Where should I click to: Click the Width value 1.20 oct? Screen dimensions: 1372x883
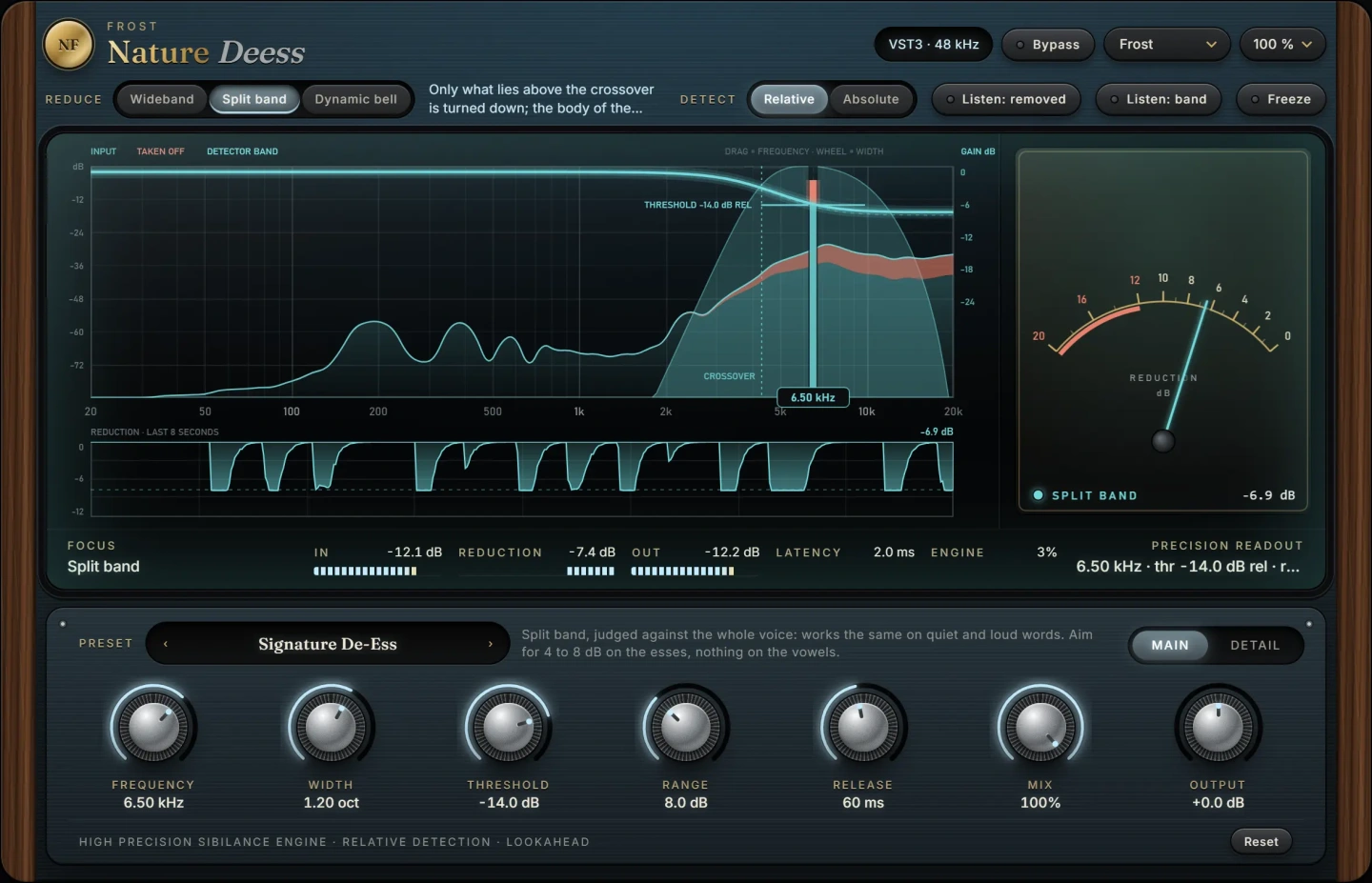pos(332,803)
